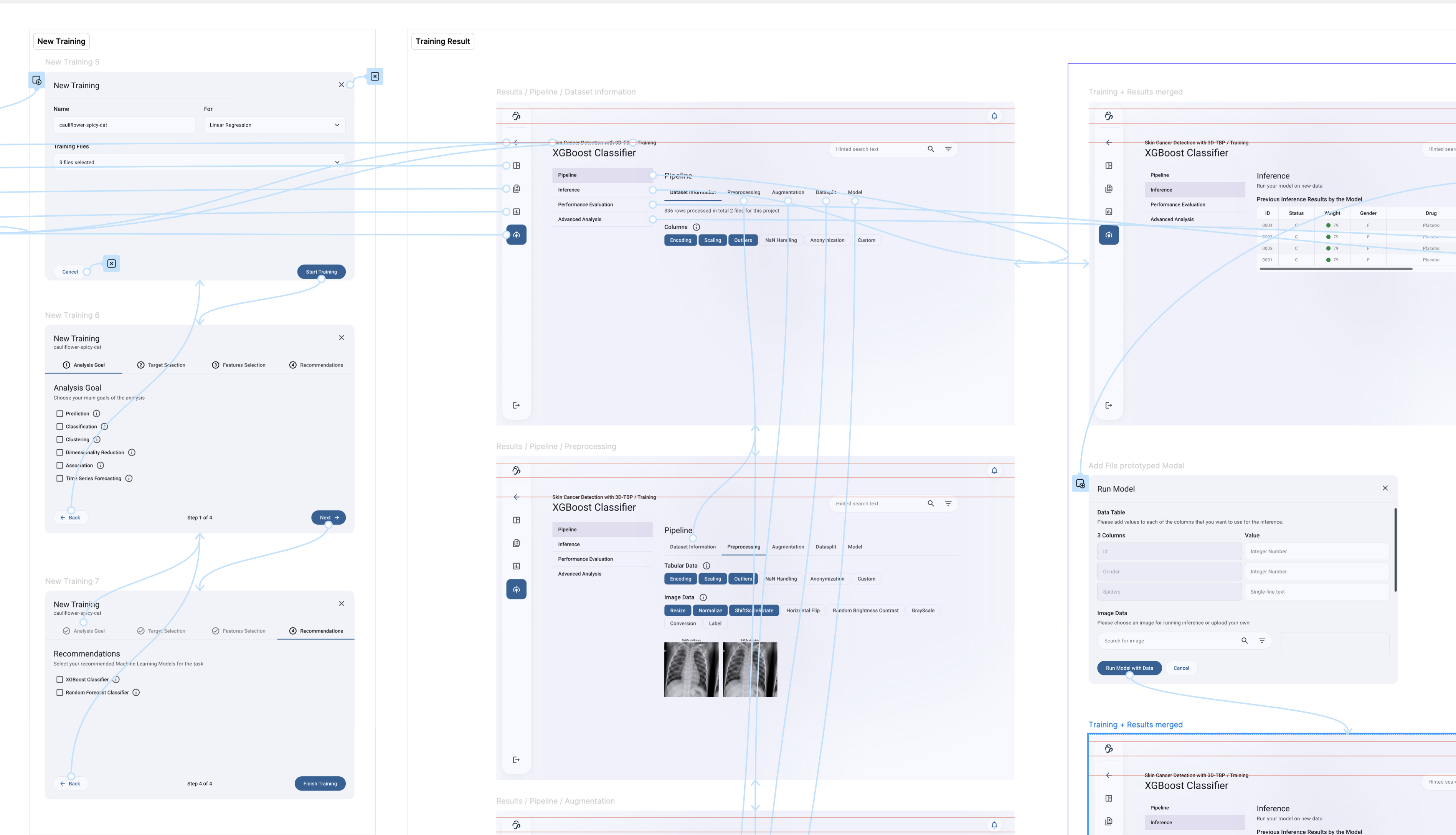Select Features Selection step in New Training 6
Viewport: 1456px width, 835px height.
(239, 365)
